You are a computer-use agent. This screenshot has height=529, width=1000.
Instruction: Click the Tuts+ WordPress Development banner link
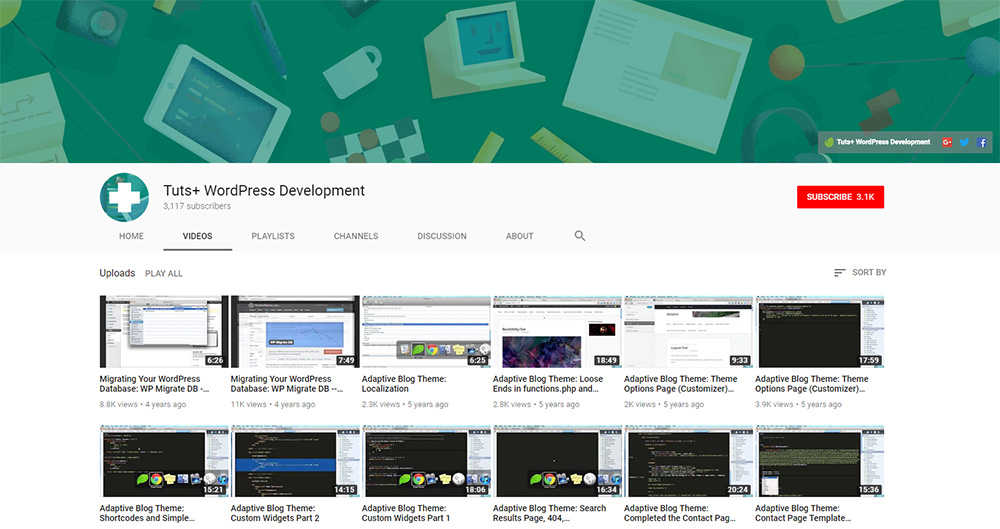[x=878, y=142]
